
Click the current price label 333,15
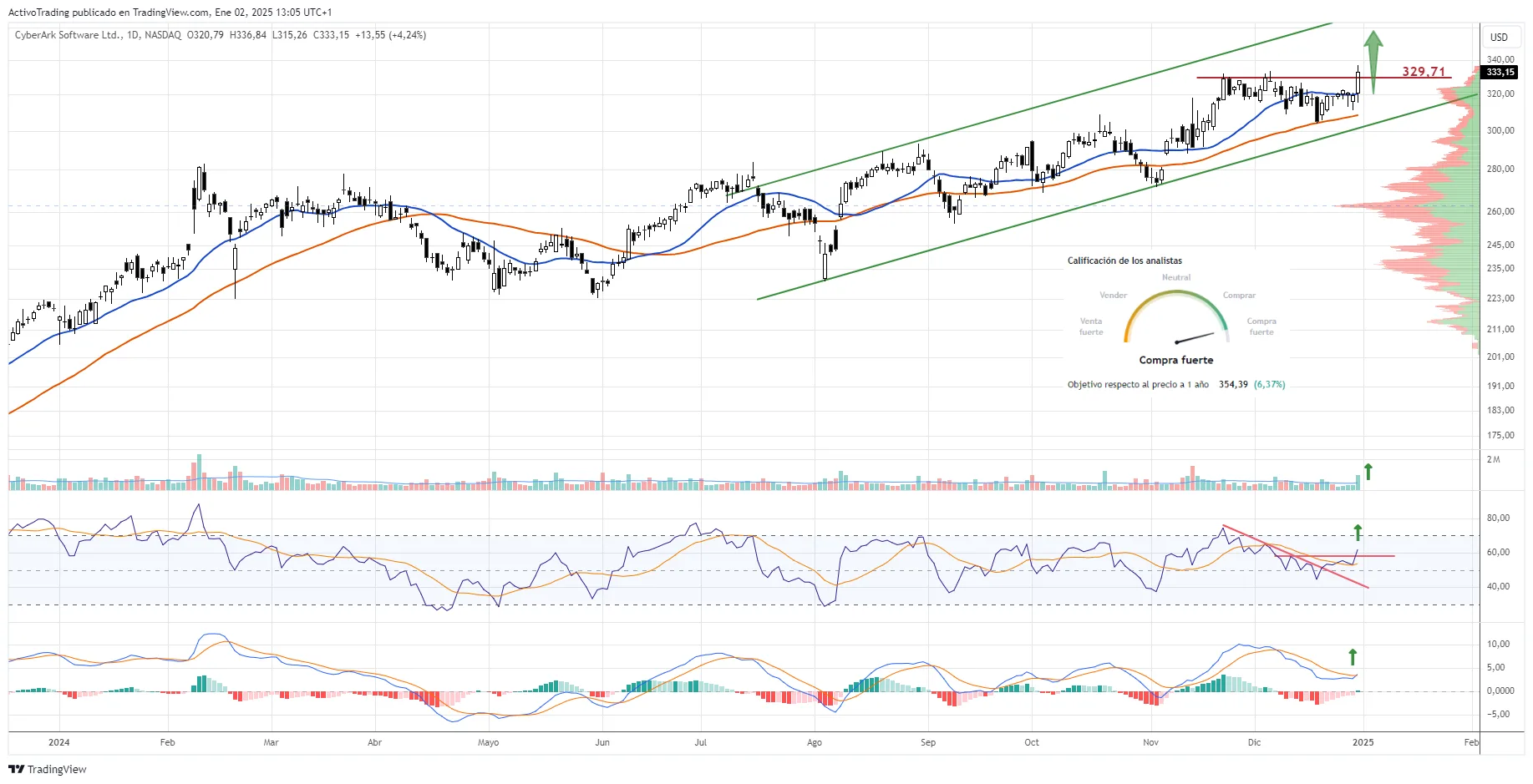(x=1500, y=73)
